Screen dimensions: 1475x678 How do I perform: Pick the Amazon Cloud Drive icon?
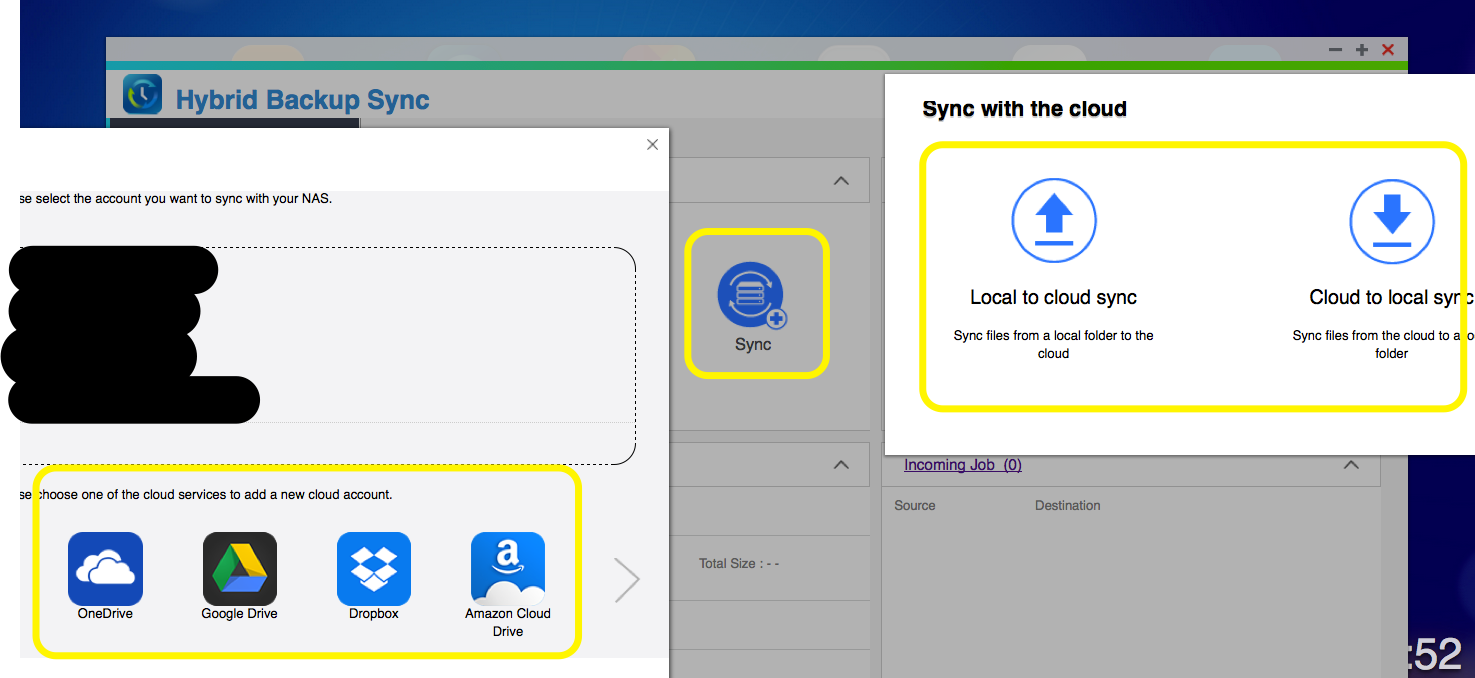507,568
